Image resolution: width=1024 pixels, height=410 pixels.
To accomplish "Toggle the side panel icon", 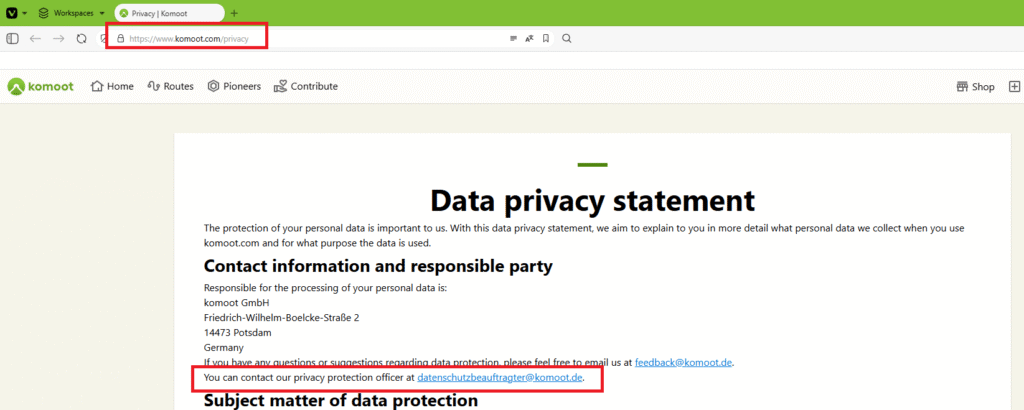I will point(12,39).
